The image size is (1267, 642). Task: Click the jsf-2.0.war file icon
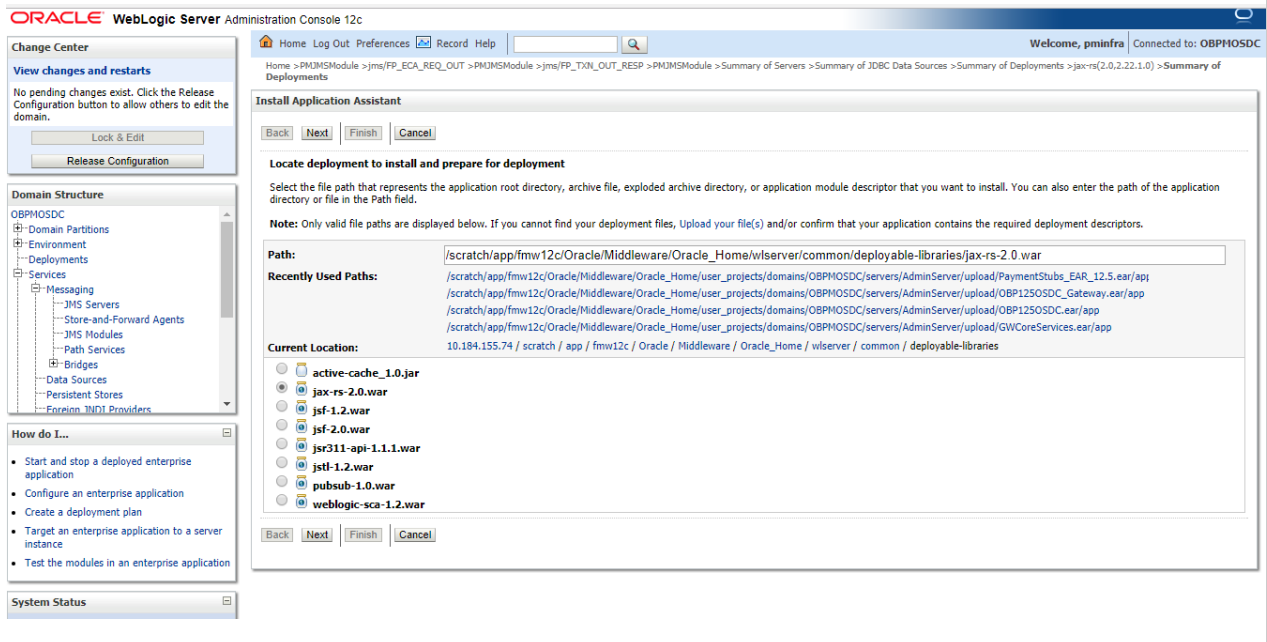click(302, 427)
